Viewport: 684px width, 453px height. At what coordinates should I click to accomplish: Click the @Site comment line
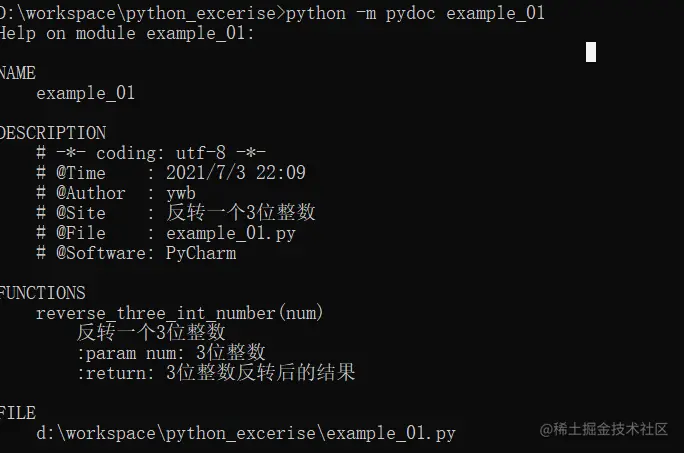[x=175, y=213]
